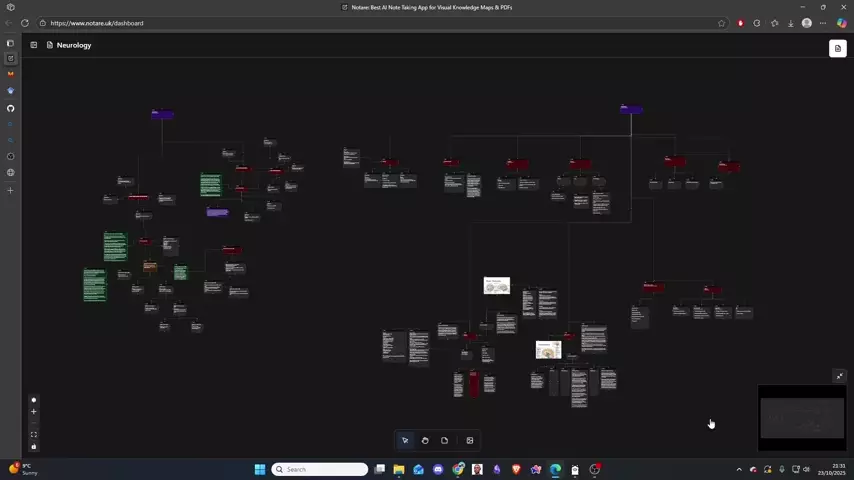This screenshot has width=854, height=480.
Task: Show hidden system tray icons chevron
Action: (739, 469)
